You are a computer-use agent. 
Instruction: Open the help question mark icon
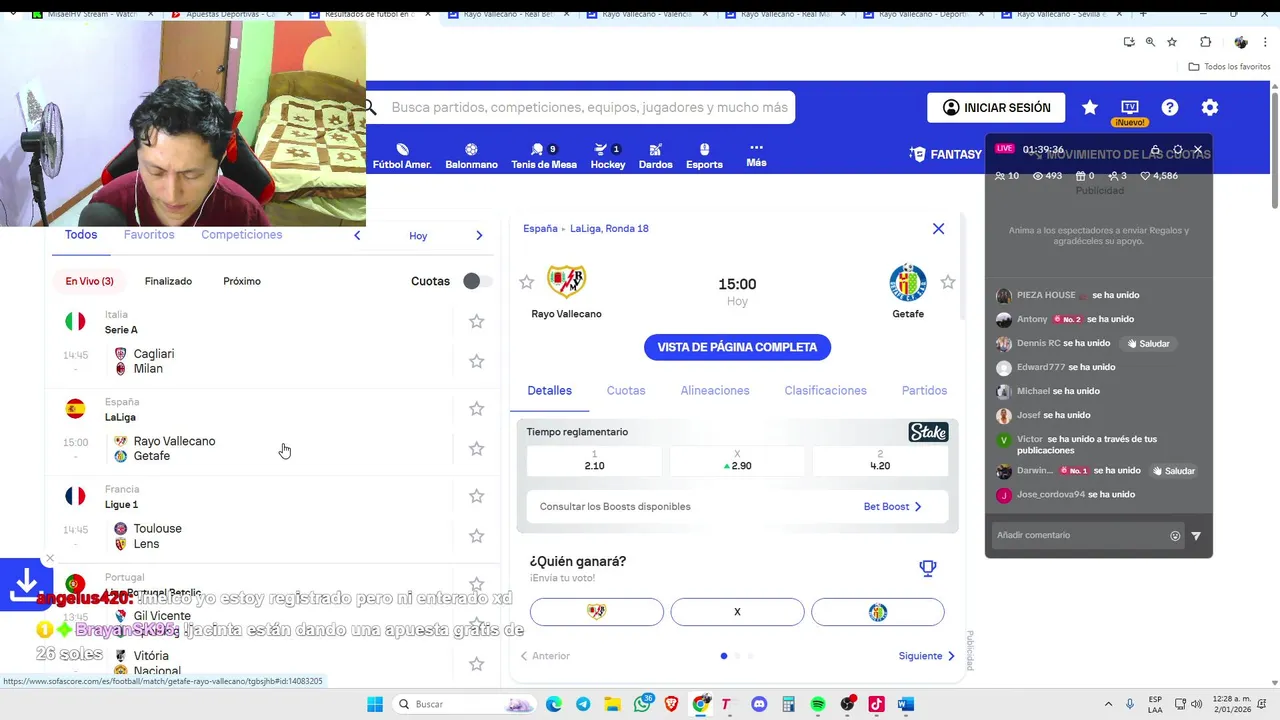point(1170,107)
